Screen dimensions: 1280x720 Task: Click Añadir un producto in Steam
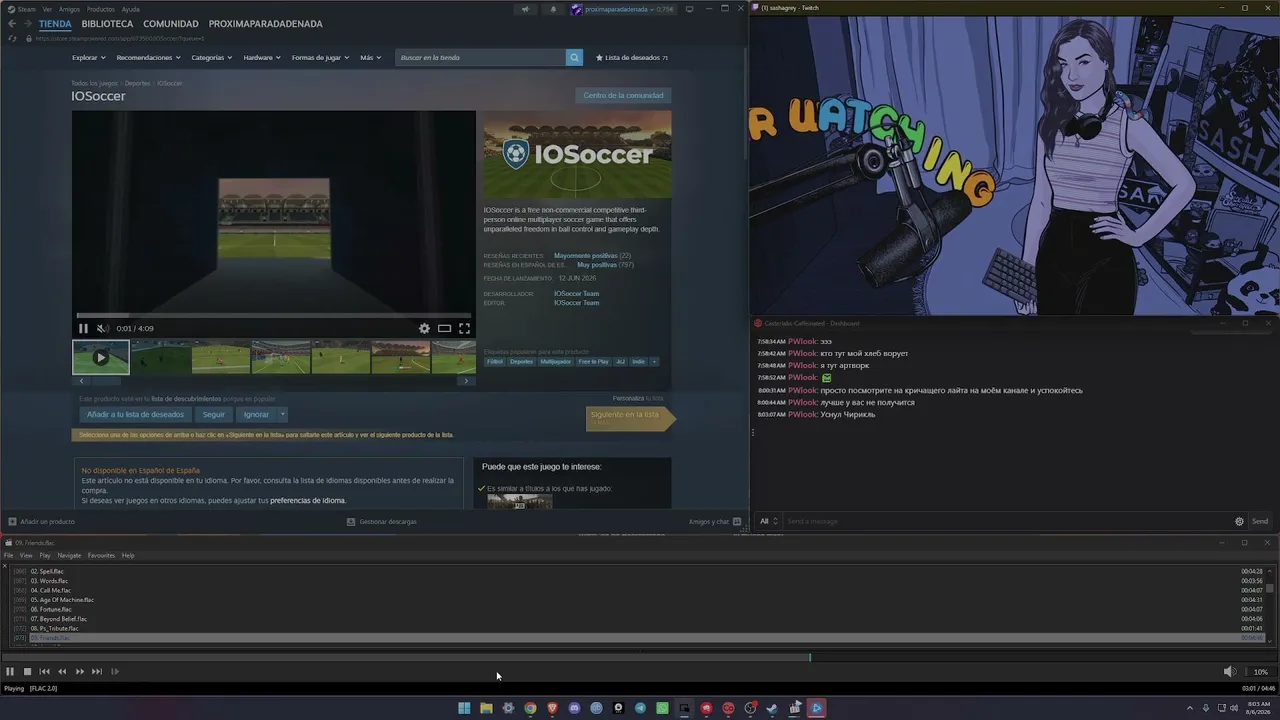(42, 522)
